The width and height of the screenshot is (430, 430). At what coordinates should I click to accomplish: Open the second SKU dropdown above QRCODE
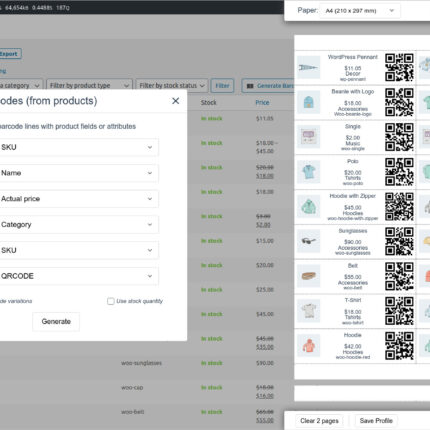click(79, 250)
